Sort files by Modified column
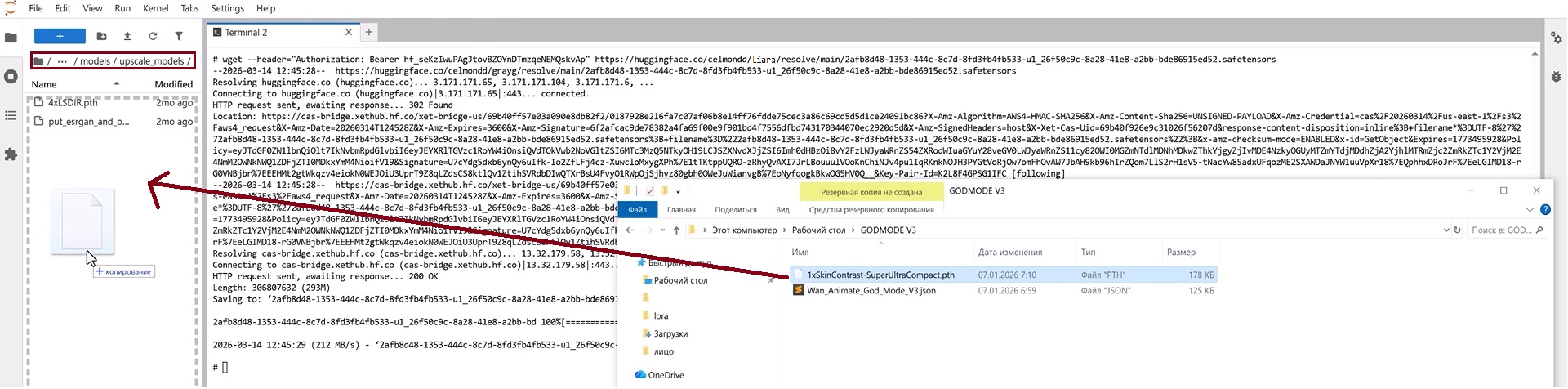 coord(173,84)
